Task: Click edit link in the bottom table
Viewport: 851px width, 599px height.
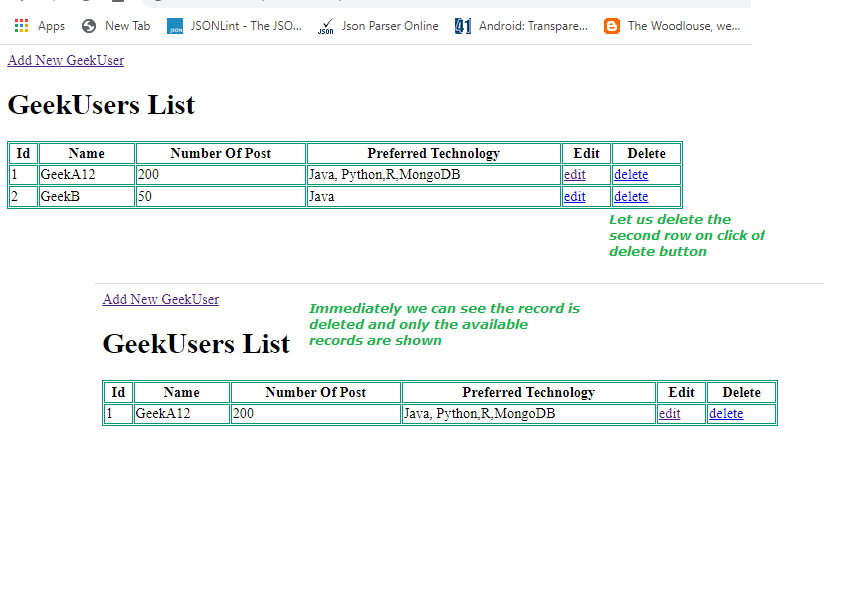Action: pos(669,414)
